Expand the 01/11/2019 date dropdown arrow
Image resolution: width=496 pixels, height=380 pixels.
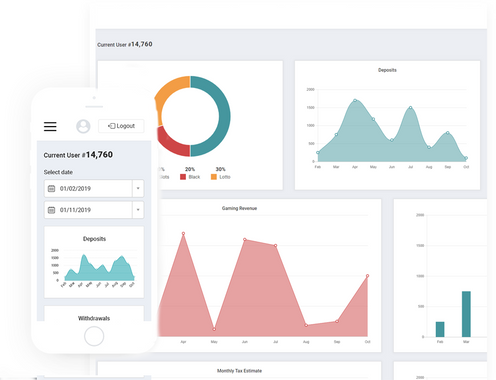click(138, 210)
